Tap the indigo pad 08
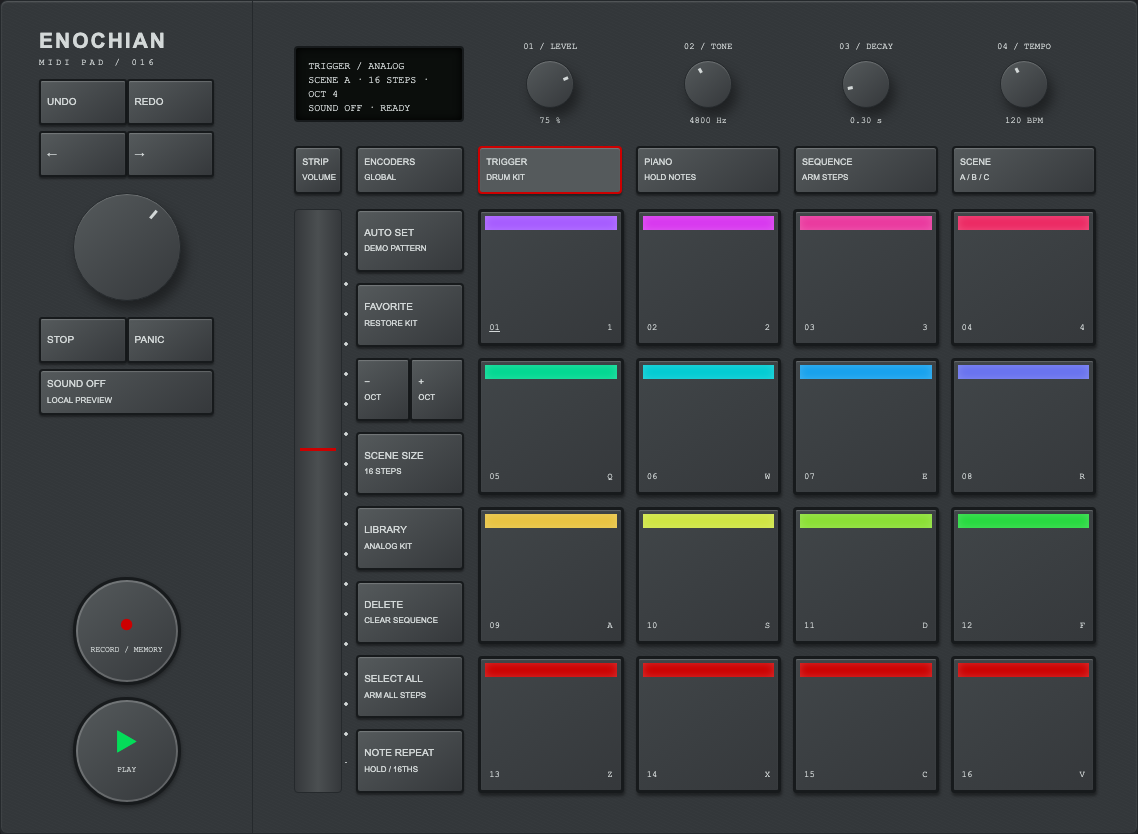The width and height of the screenshot is (1138, 834). pyautogui.click(x=1023, y=427)
